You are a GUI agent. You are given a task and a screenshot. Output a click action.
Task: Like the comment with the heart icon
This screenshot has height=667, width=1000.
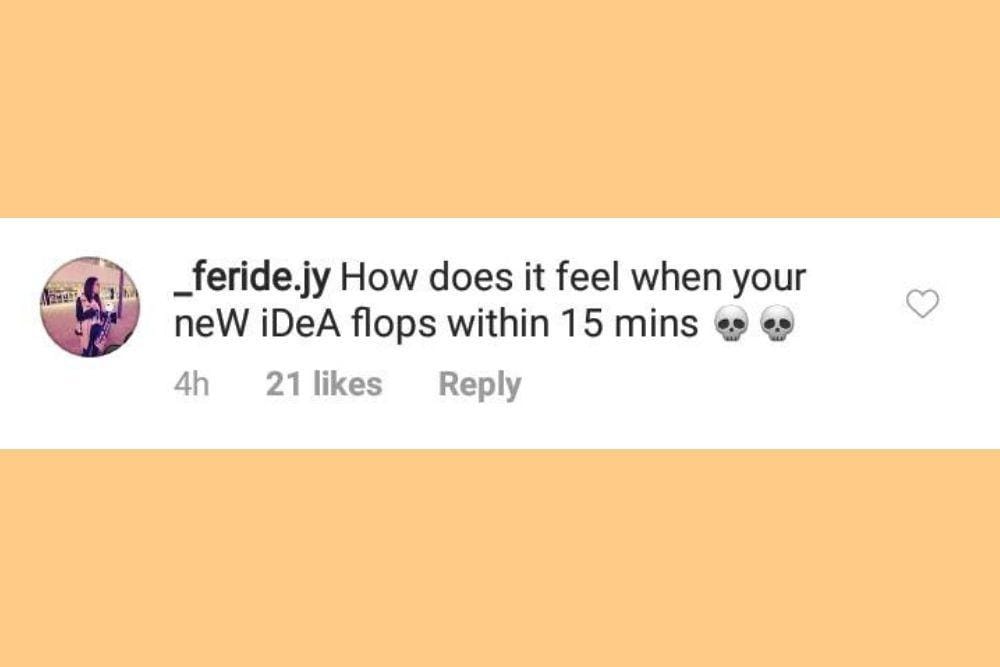coord(922,303)
